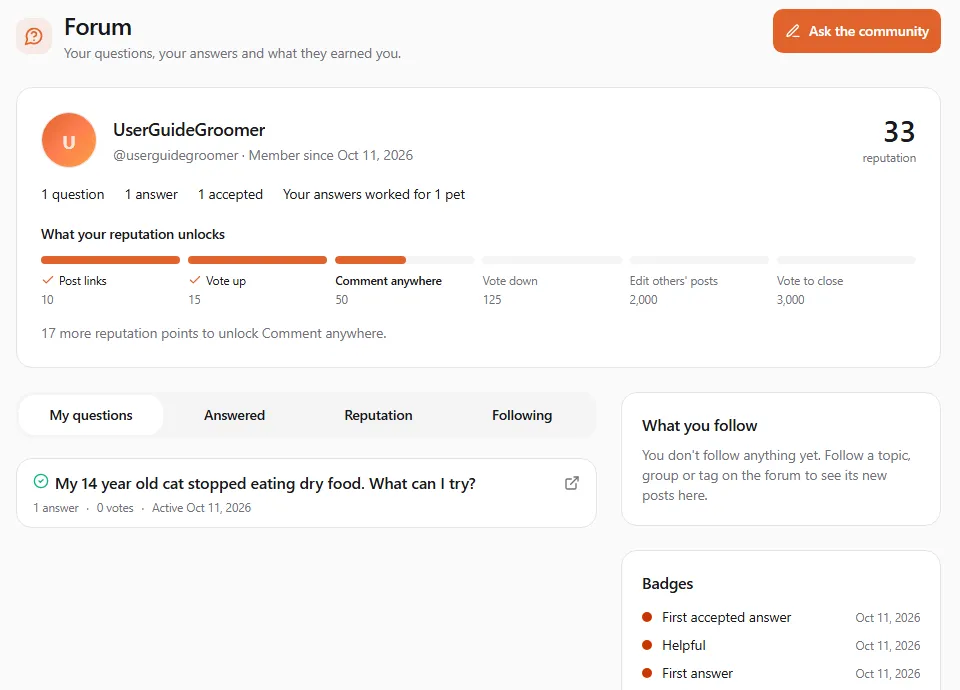Click the 'First accepted answer' badge label
This screenshot has width=960, height=690.
click(x=727, y=617)
